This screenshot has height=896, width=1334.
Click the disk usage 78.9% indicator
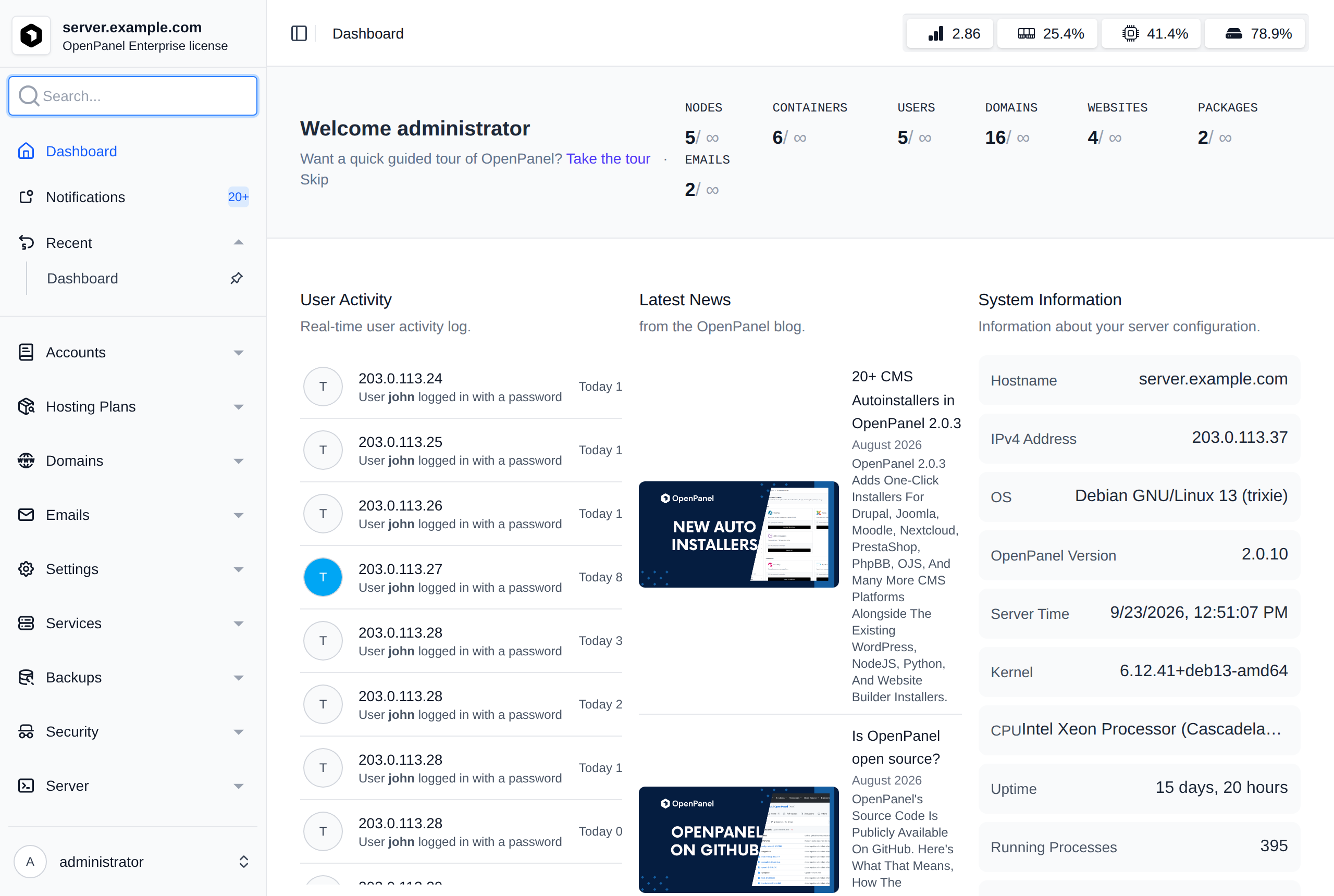(1255, 34)
